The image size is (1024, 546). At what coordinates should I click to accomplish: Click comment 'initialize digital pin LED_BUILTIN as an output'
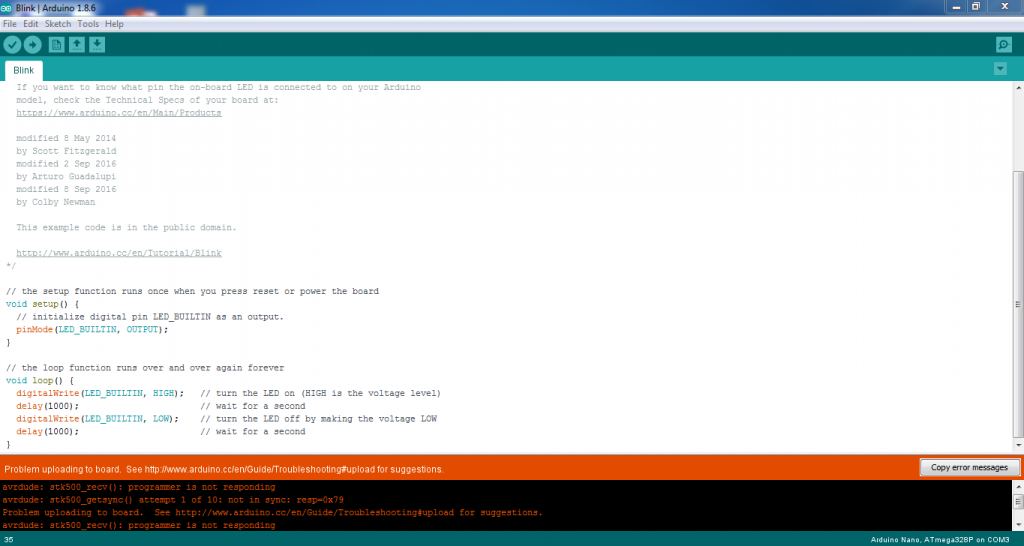[x=150, y=317]
